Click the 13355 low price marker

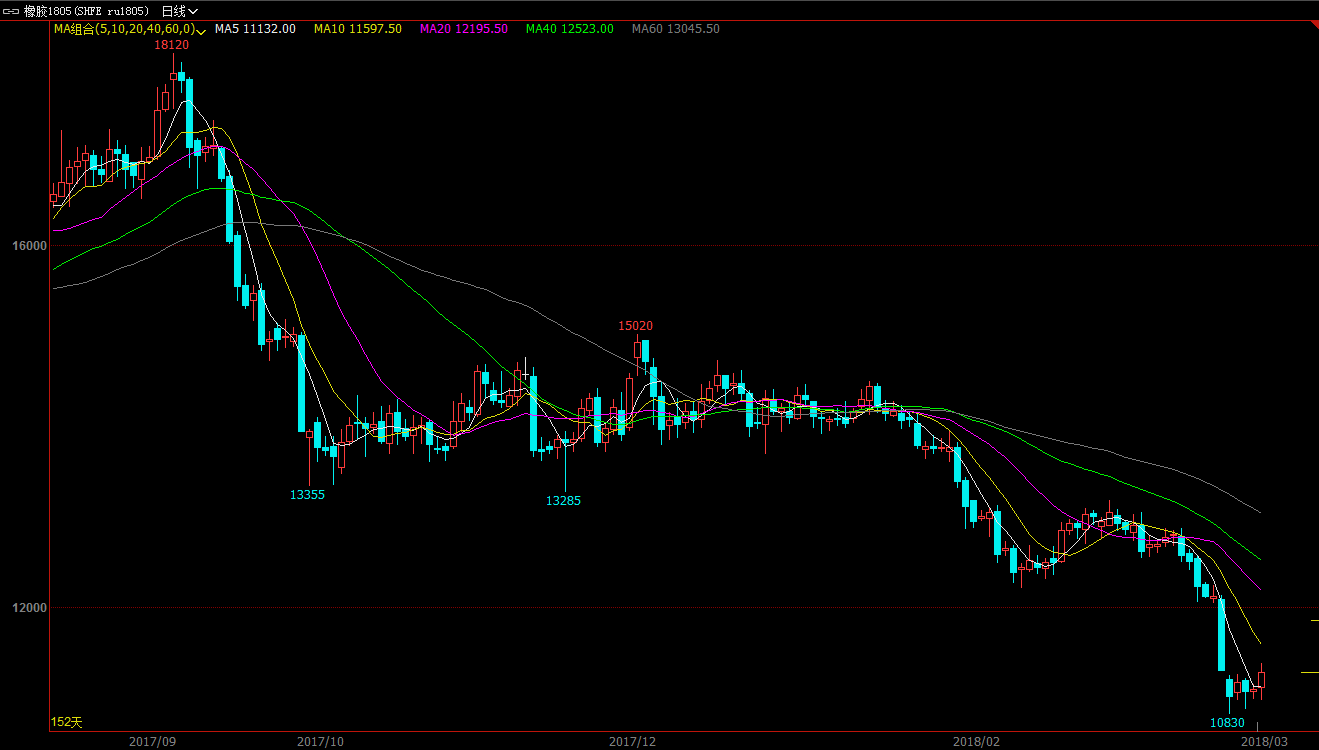coord(307,495)
